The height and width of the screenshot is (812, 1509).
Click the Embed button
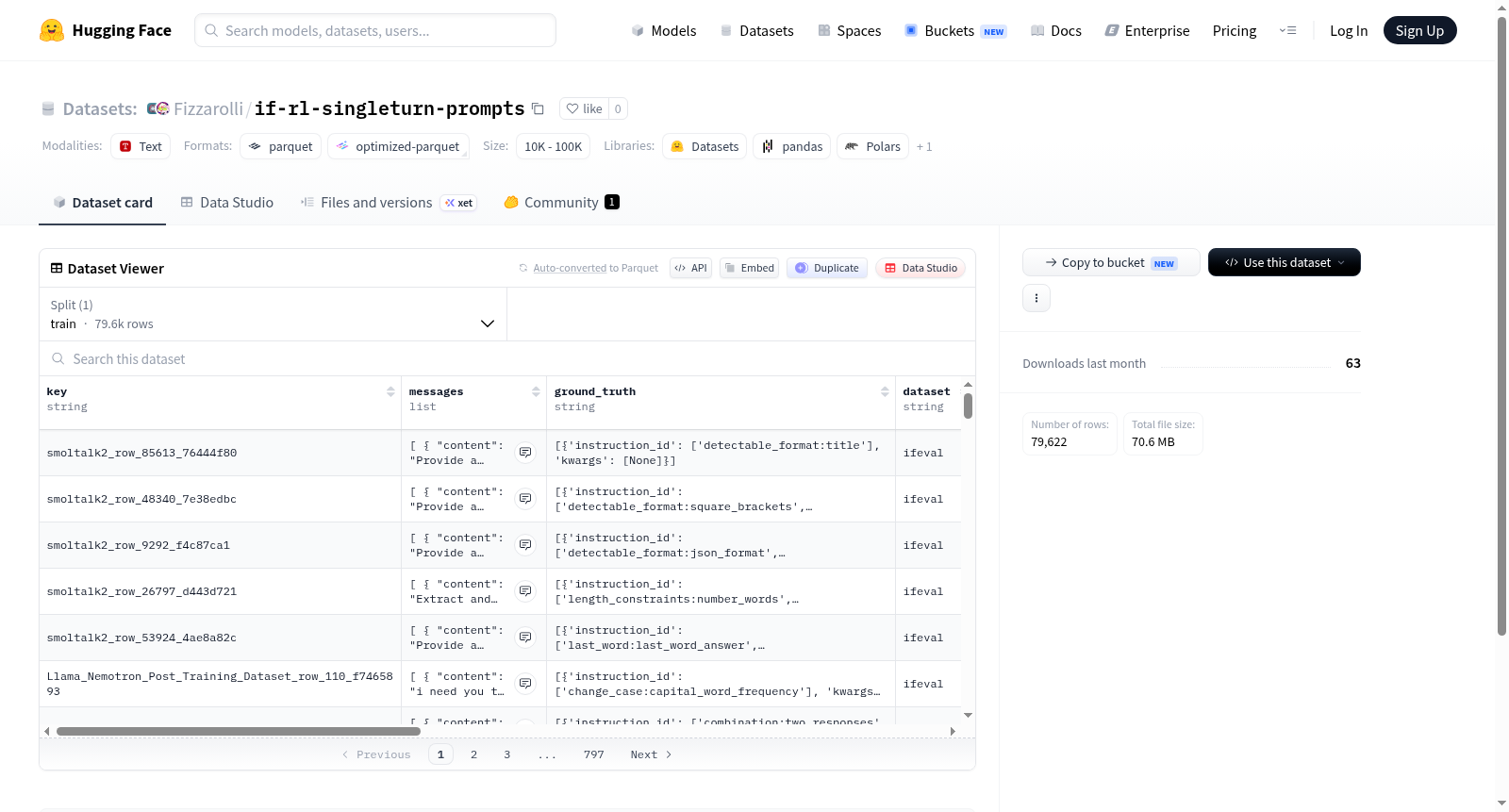pos(750,268)
